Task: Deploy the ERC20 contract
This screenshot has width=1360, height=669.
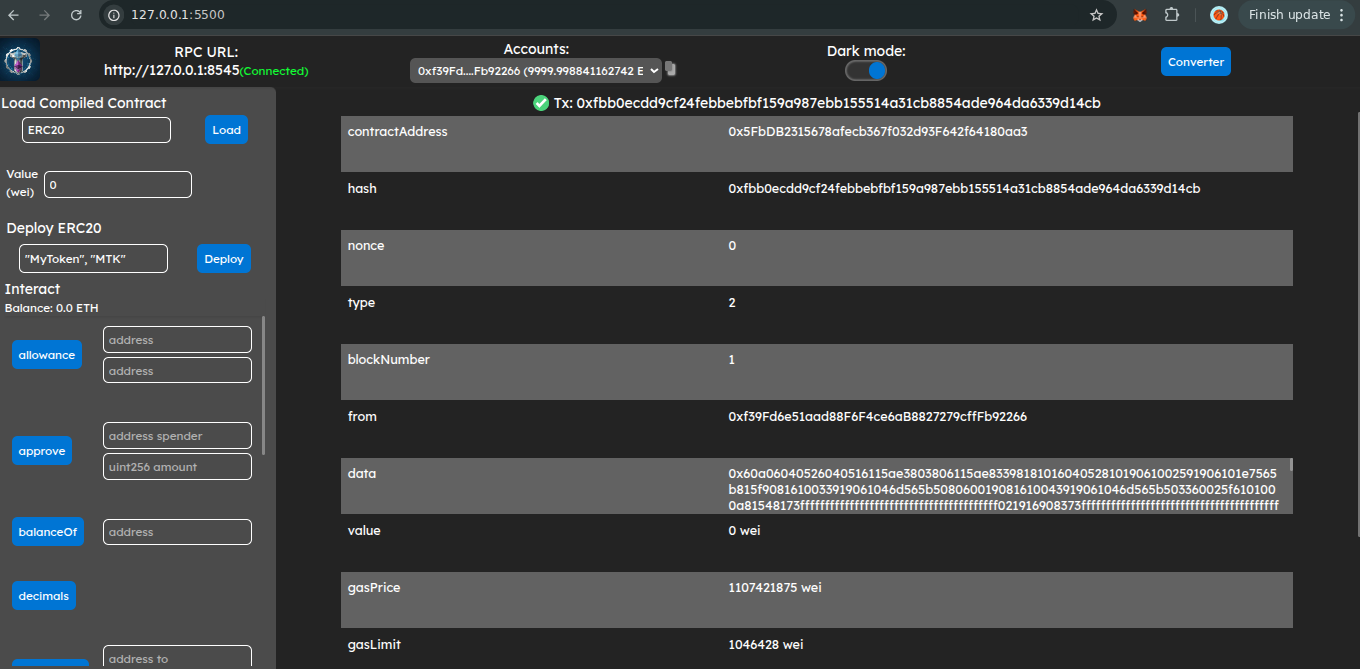Action: point(224,258)
